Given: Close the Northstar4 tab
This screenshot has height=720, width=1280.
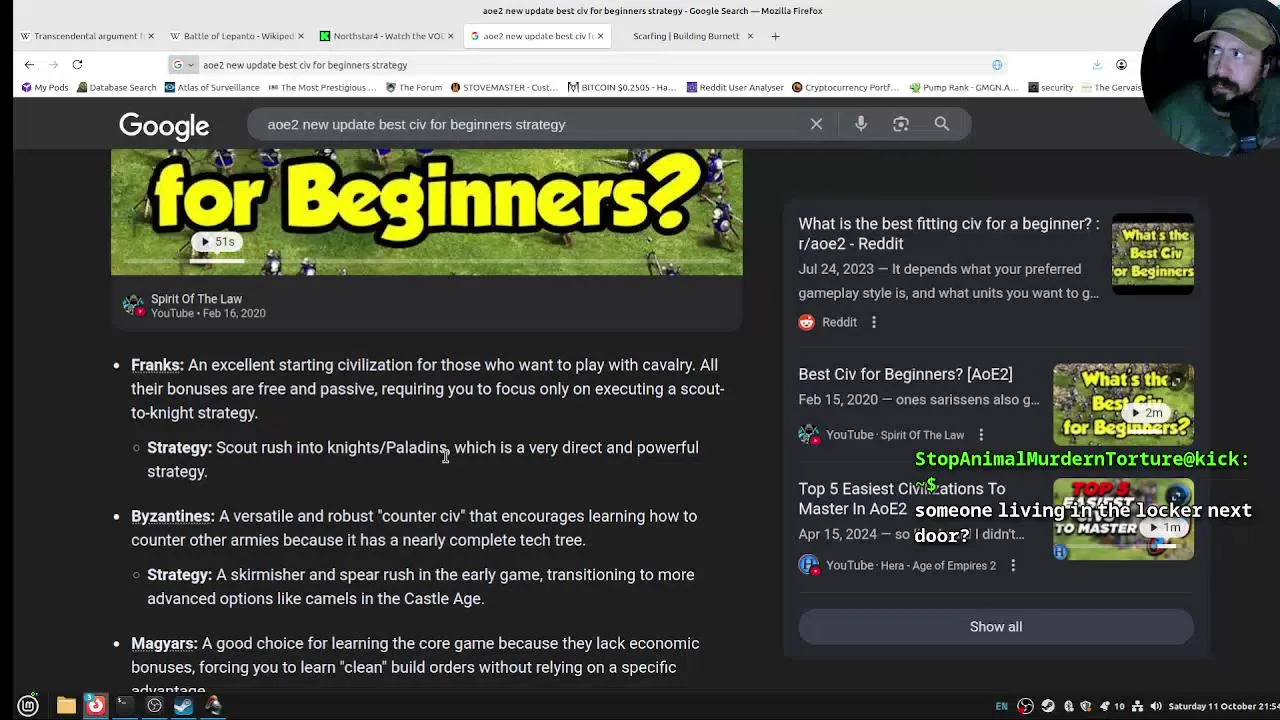Looking at the screenshot, I should [450, 36].
